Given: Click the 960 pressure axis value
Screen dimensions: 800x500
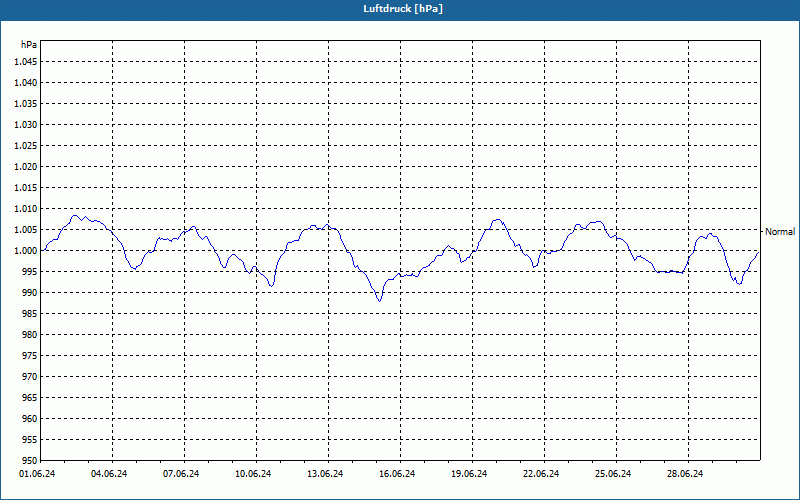Looking at the screenshot, I should point(30,418).
